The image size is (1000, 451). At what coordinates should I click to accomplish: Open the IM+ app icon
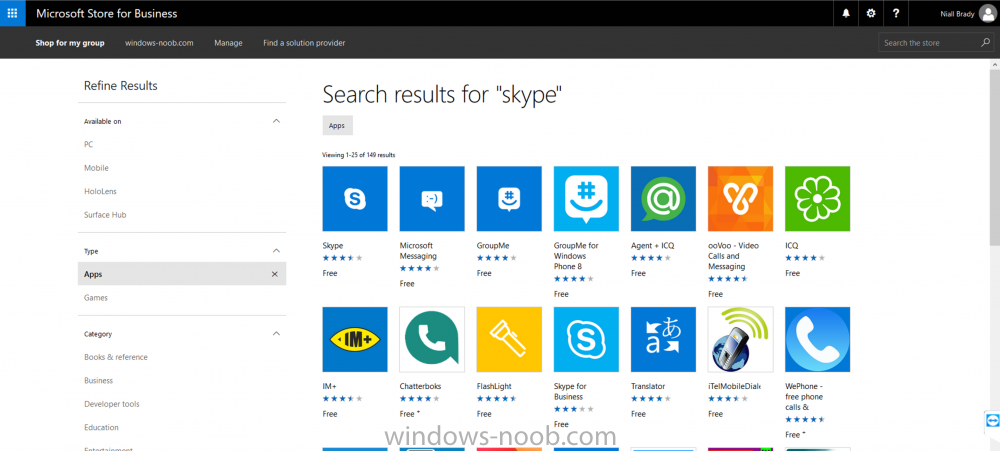[x=355, y=339]
